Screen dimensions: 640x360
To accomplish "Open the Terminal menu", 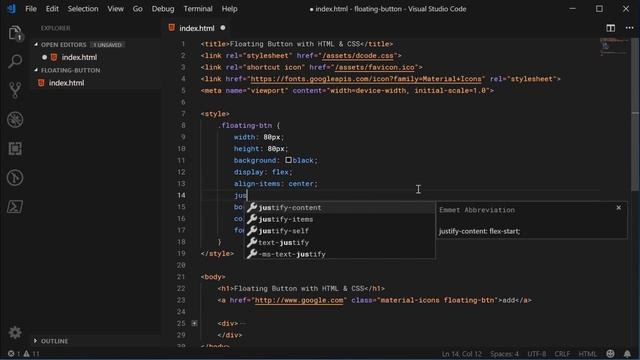I will (x=198, y=9).
